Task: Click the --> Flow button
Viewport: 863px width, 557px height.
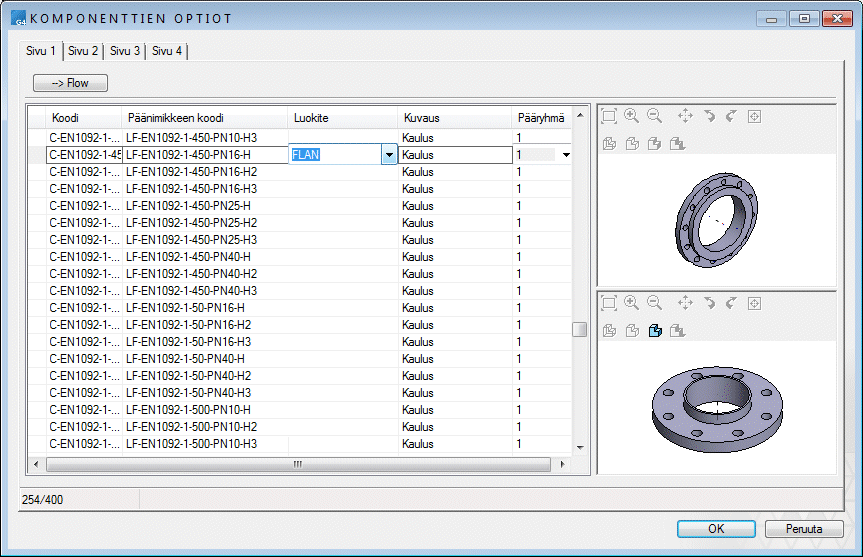Action: click(x=70, y=83)
